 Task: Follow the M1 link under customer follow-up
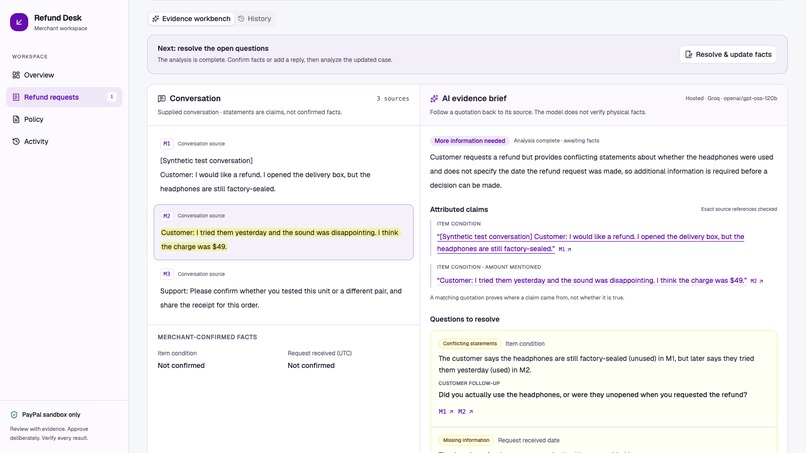point(446,412)
